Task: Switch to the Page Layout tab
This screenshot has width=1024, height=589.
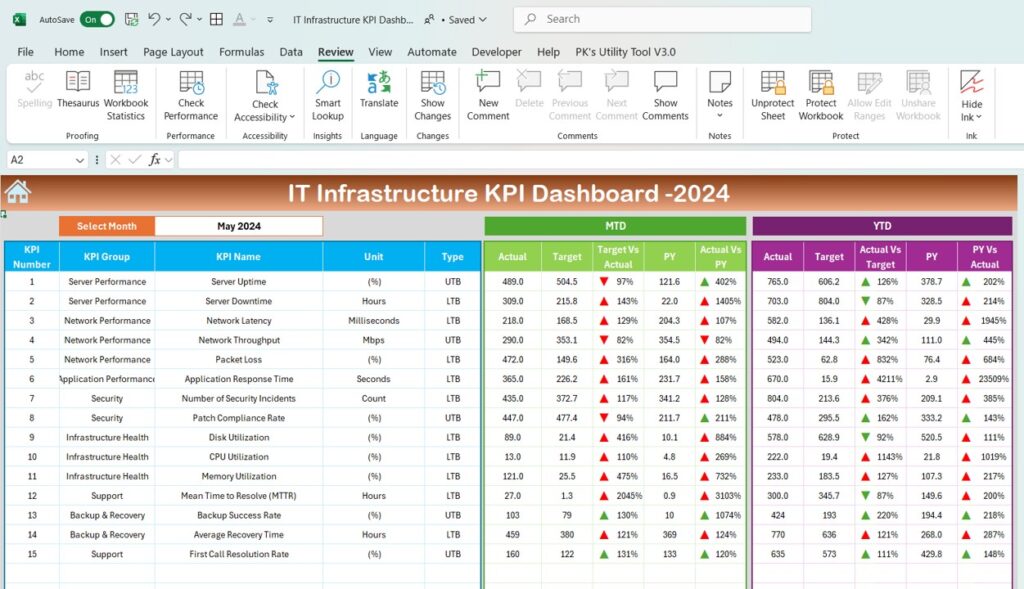Action: click(173, 52)
